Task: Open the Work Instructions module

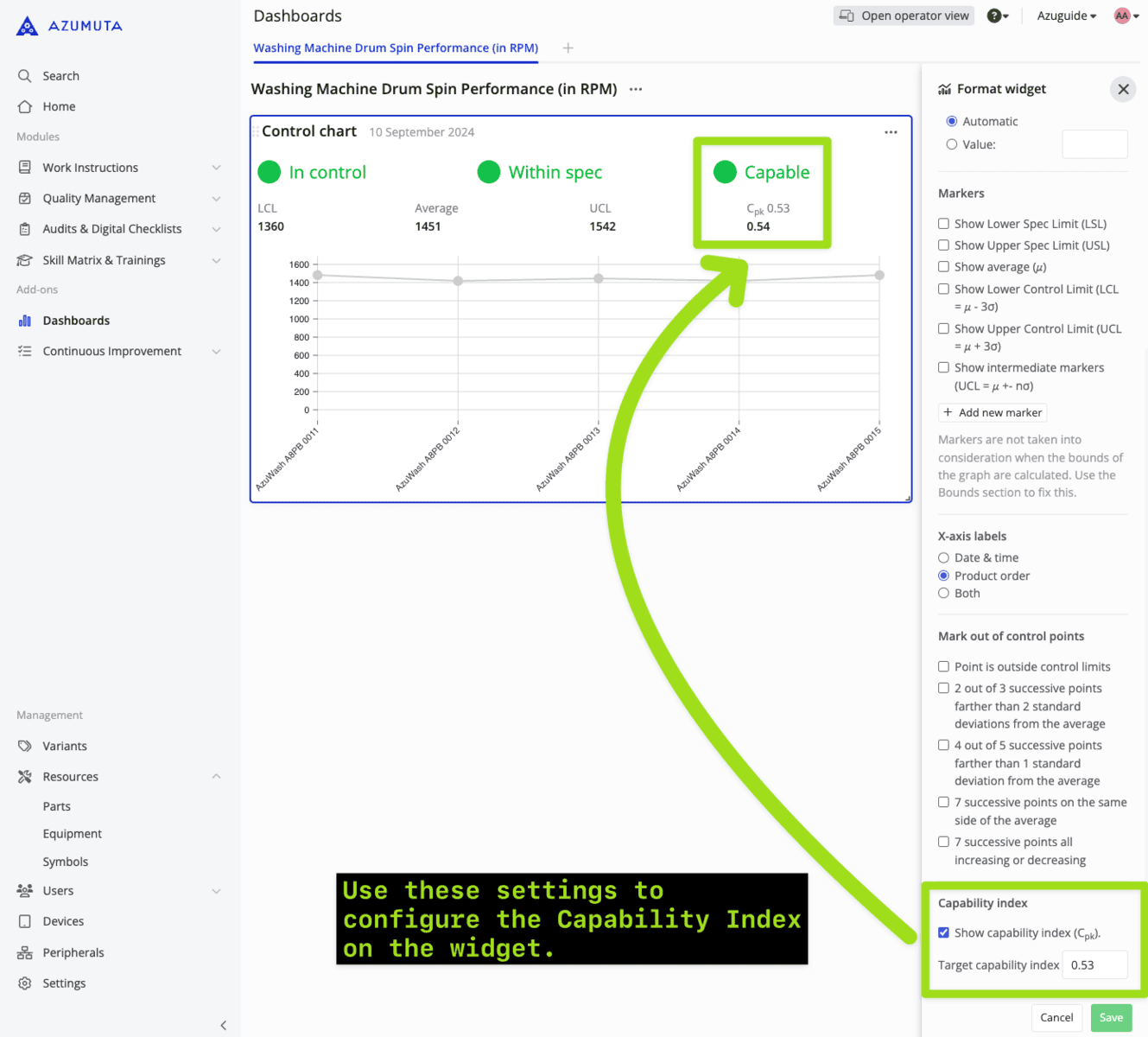Action: 90,167
